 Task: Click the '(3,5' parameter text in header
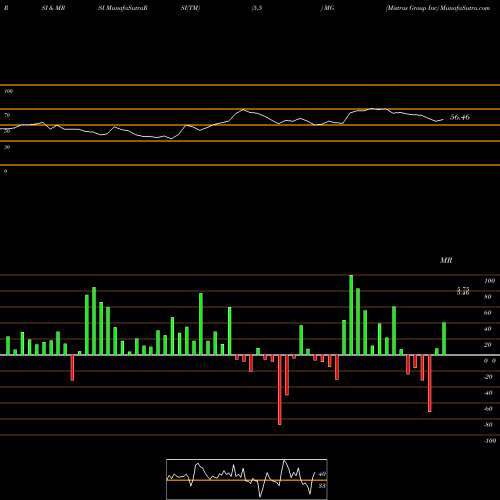[x=256, y=8]
